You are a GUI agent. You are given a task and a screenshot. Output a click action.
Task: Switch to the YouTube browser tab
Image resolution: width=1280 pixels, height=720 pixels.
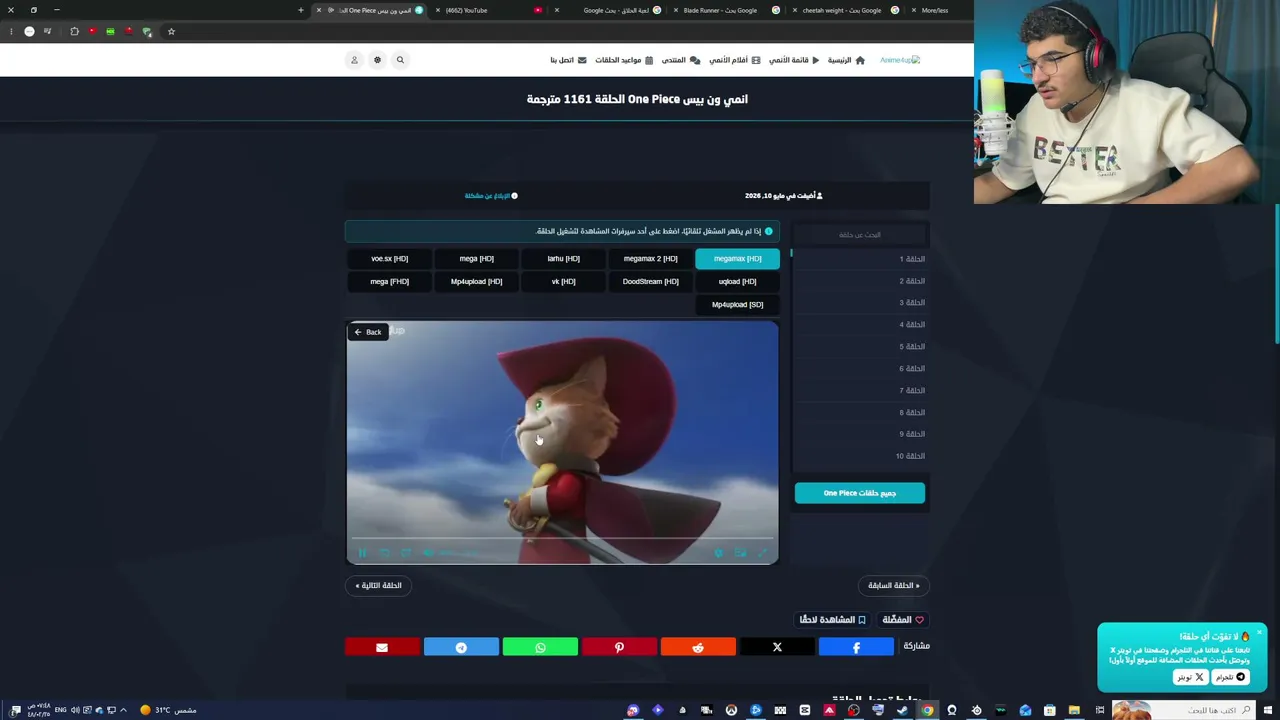click(x=490, y=10)
